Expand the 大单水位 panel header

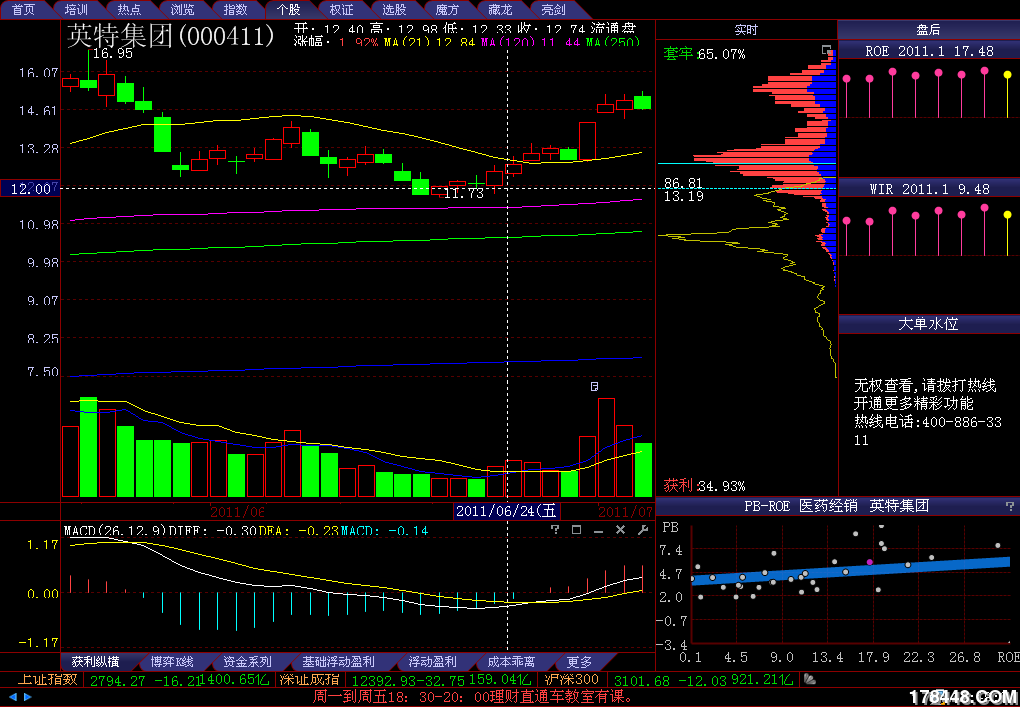coord(928,324)
